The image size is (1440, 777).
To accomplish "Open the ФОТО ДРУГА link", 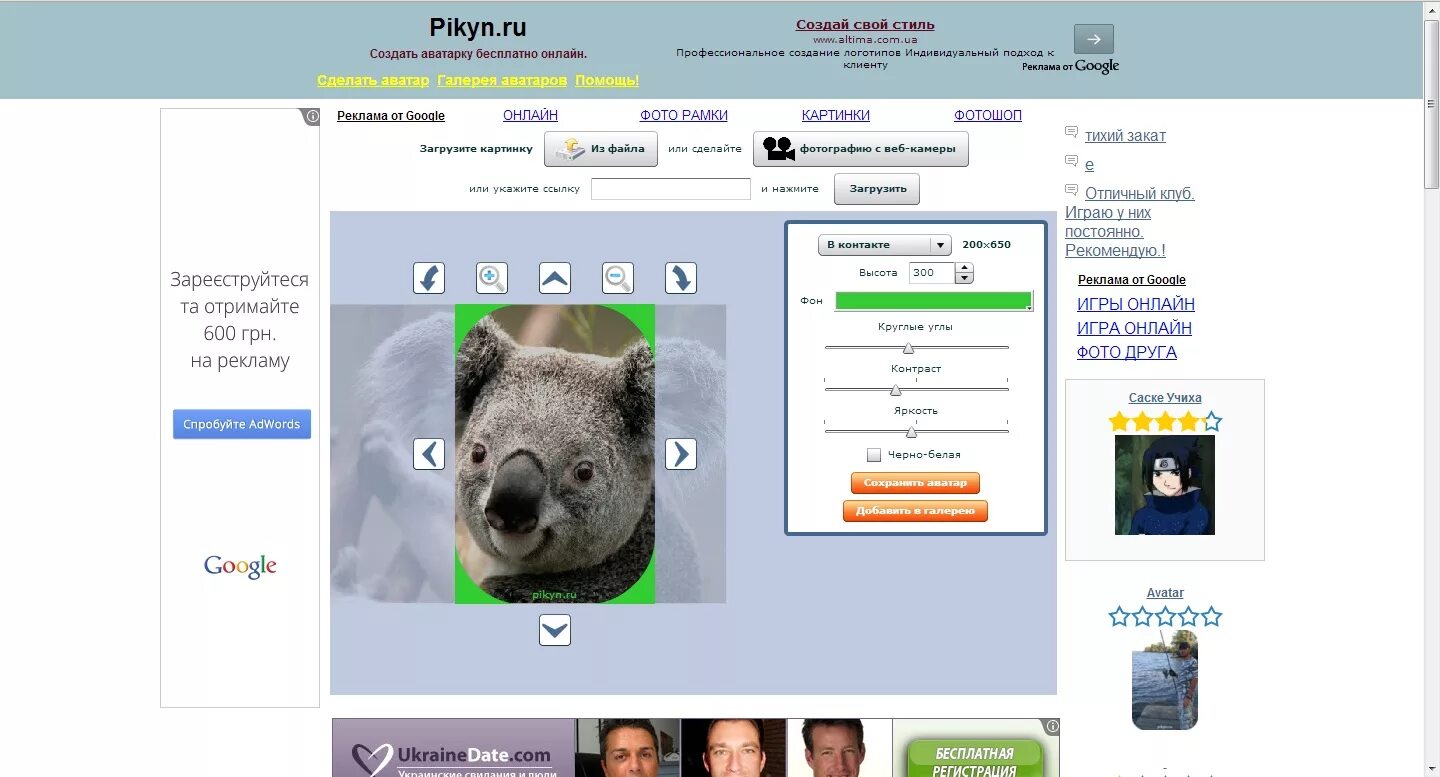I will point(1127,352).
